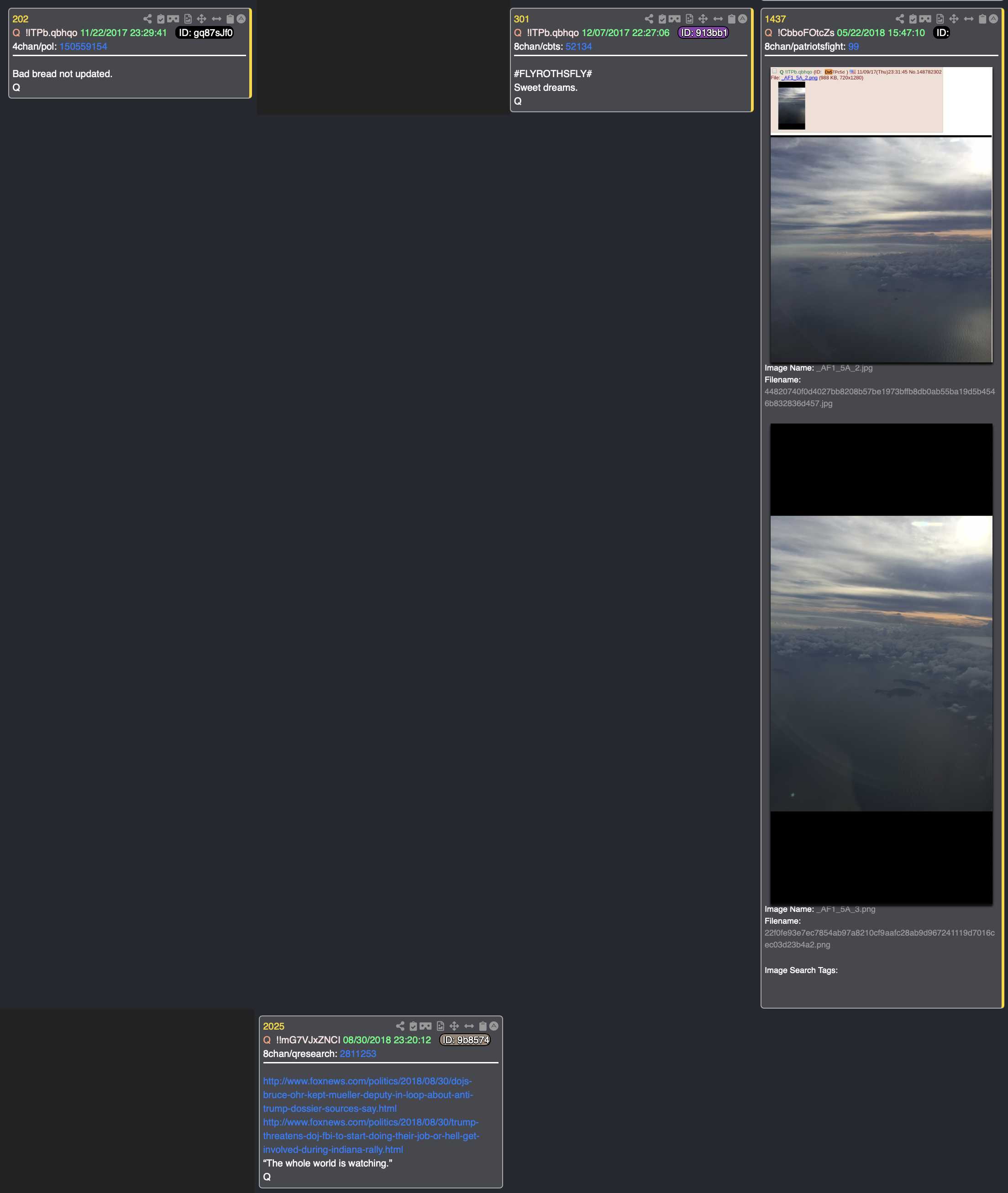This screenshot has height=1193, width=1008.
Task: Open 4chan/pol thread link 150559154
Action: [x=84, y=46]
